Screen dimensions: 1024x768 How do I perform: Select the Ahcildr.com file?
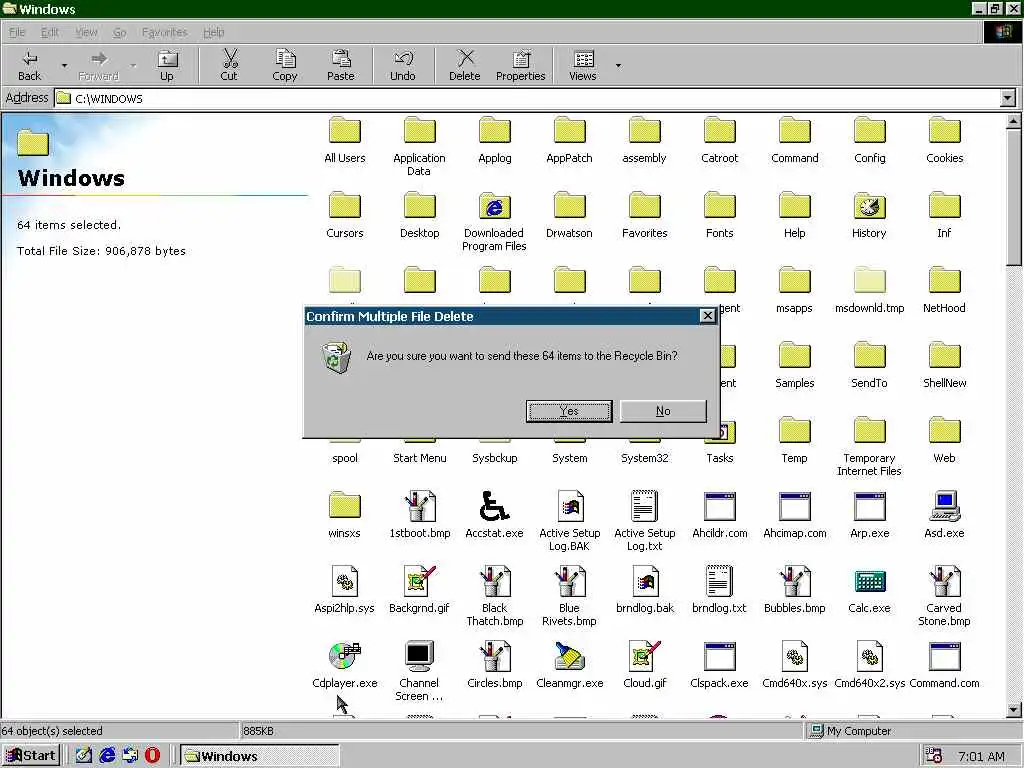pyautogui.click(x=720, y=515)
